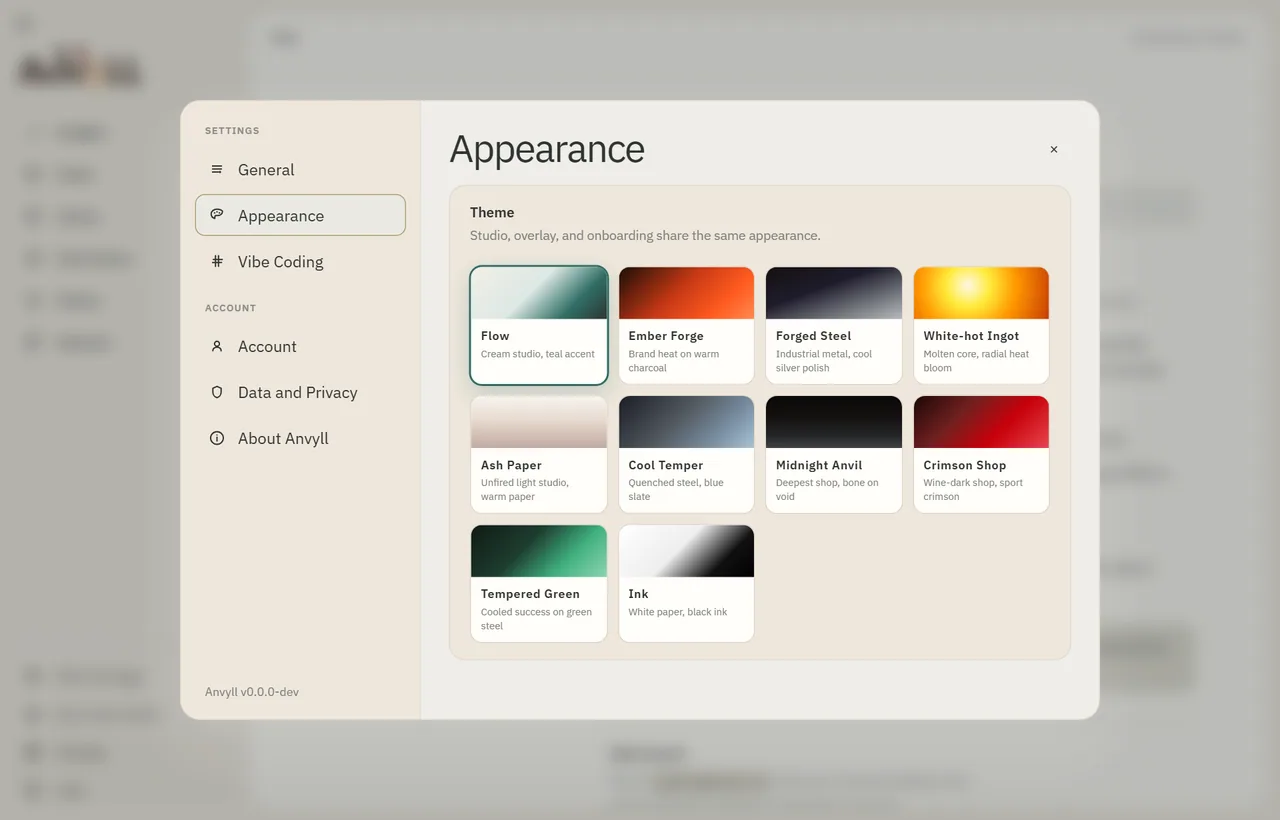1280x820 pixels.
Task: Click the Account label in the sidebar
Action: (267, 346)
